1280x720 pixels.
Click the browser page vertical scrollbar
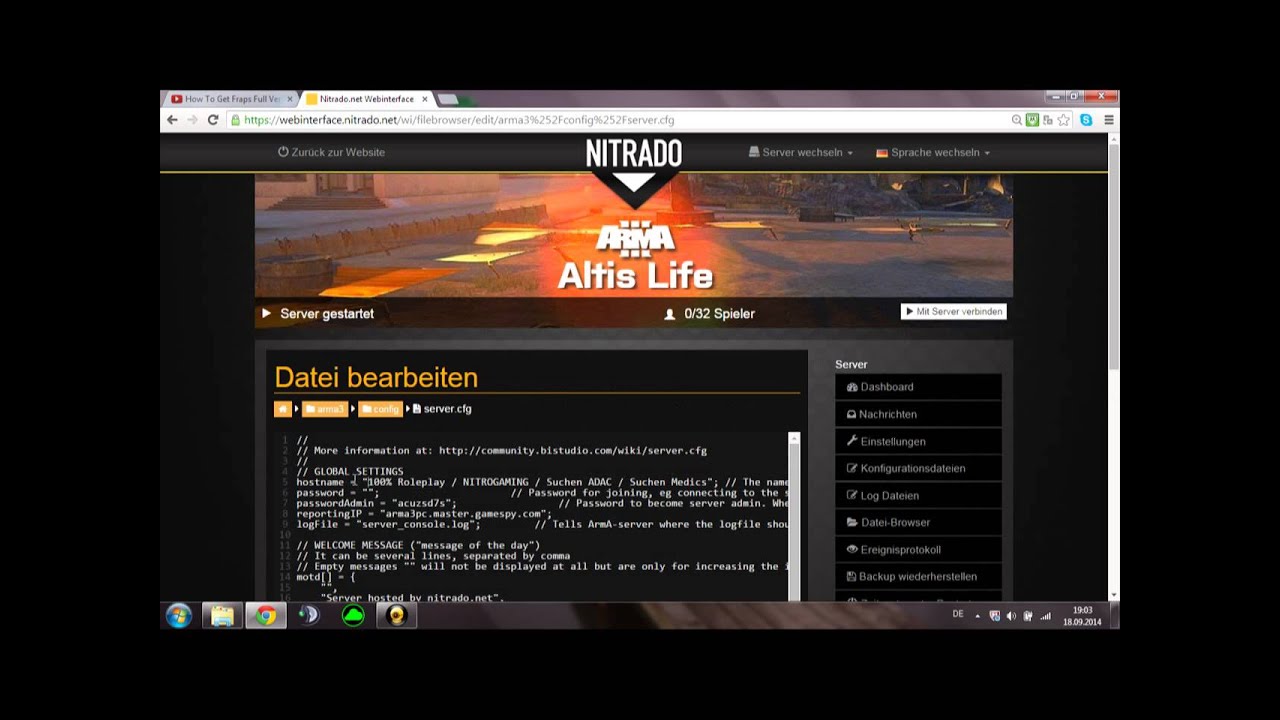click(x=1113, y=366)
